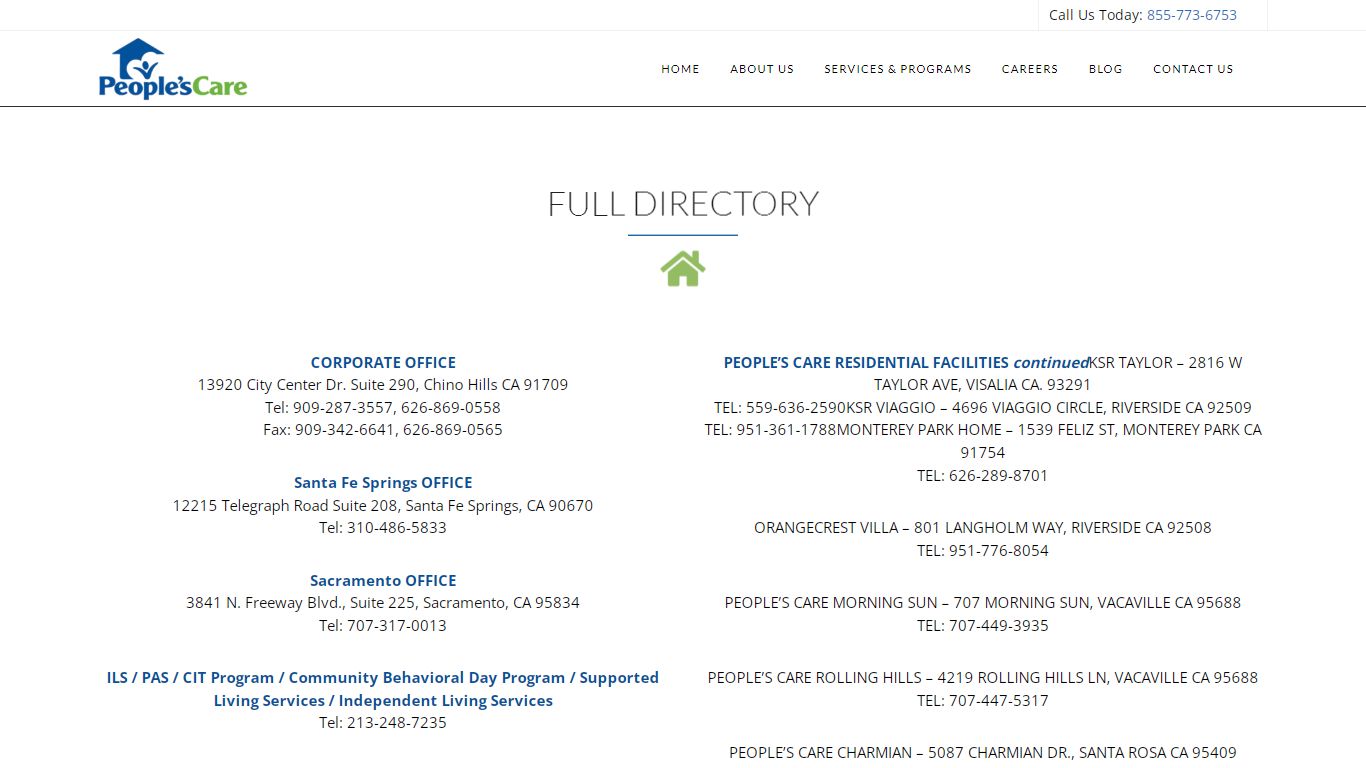Click People's Care Charmian address line

pyautogui.click(x=983, y=752)
